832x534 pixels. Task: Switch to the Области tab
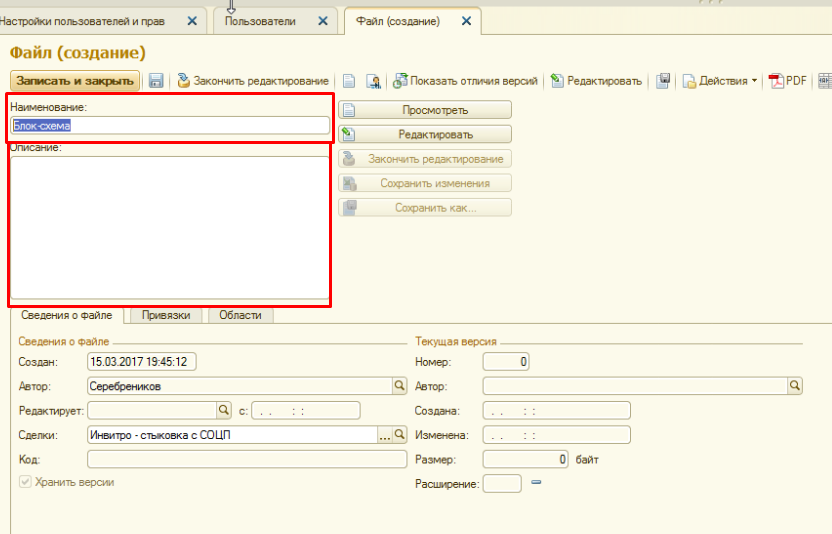240,315
